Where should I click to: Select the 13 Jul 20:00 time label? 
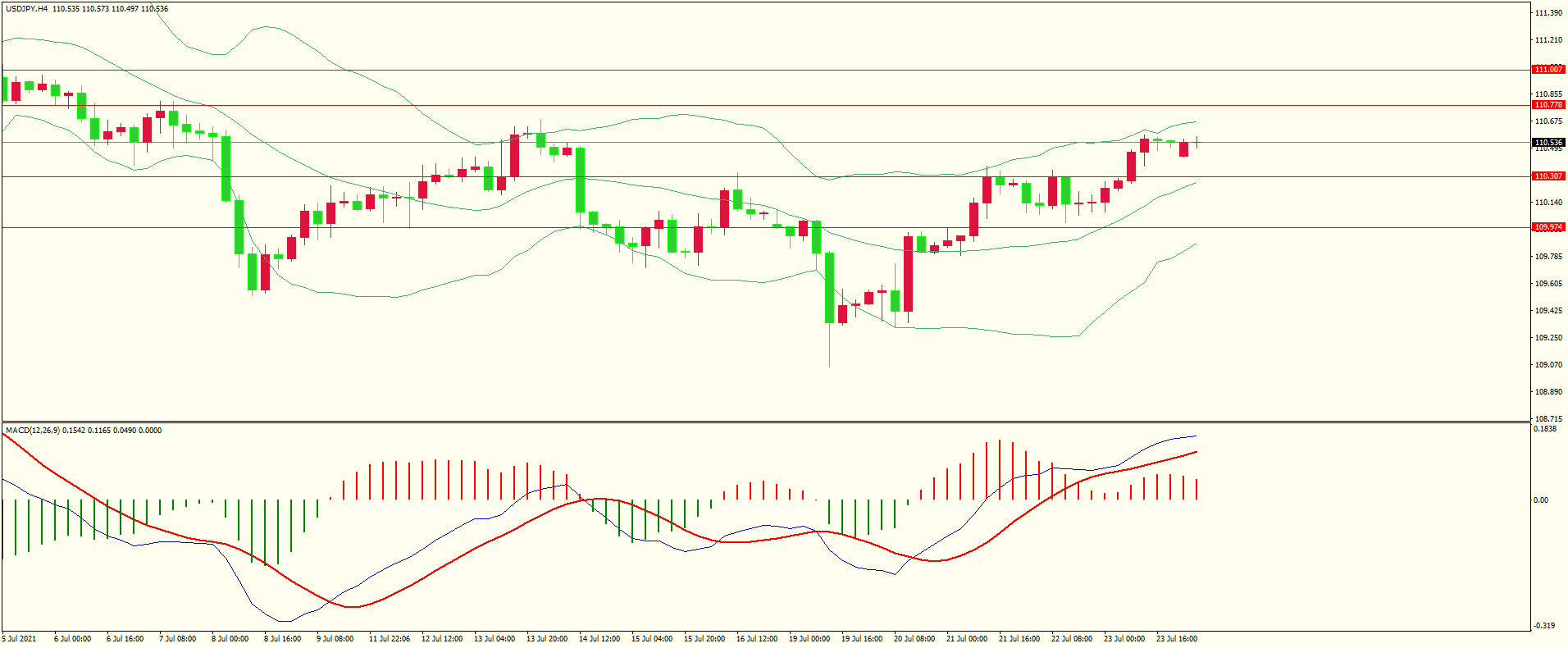[546, 639]
